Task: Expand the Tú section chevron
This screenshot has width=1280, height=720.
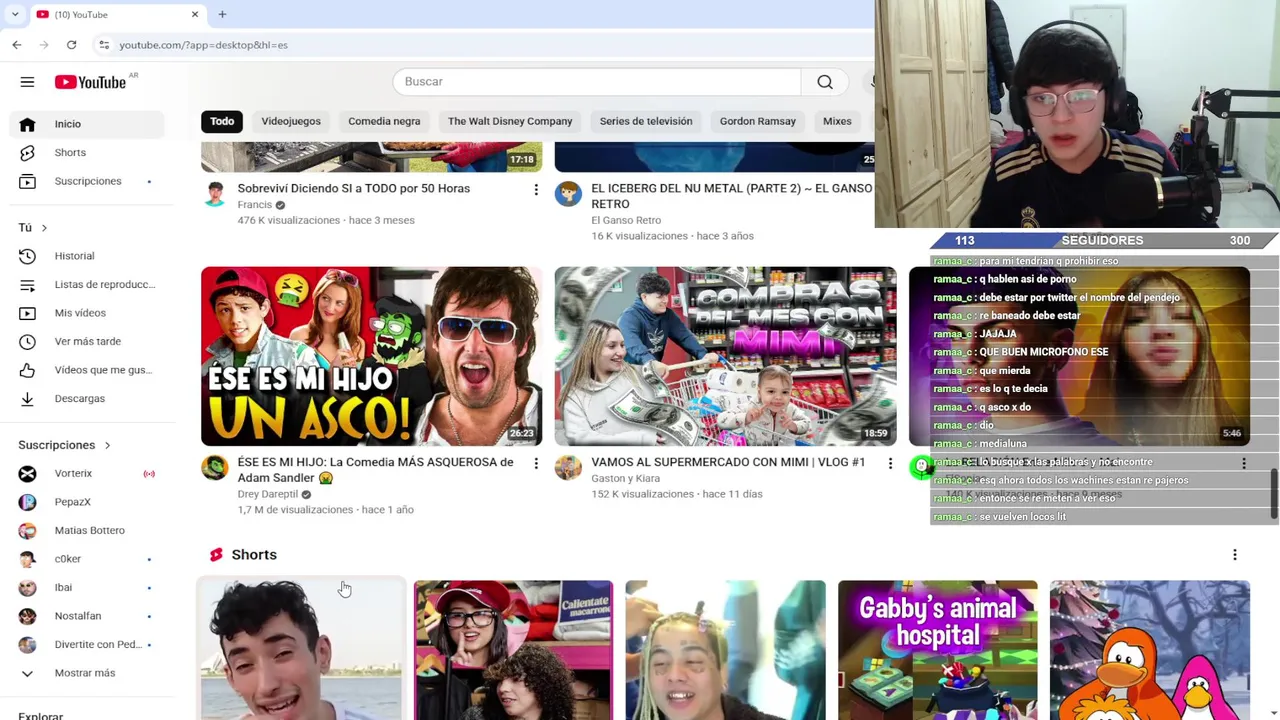Action: [x=44, y=228]
